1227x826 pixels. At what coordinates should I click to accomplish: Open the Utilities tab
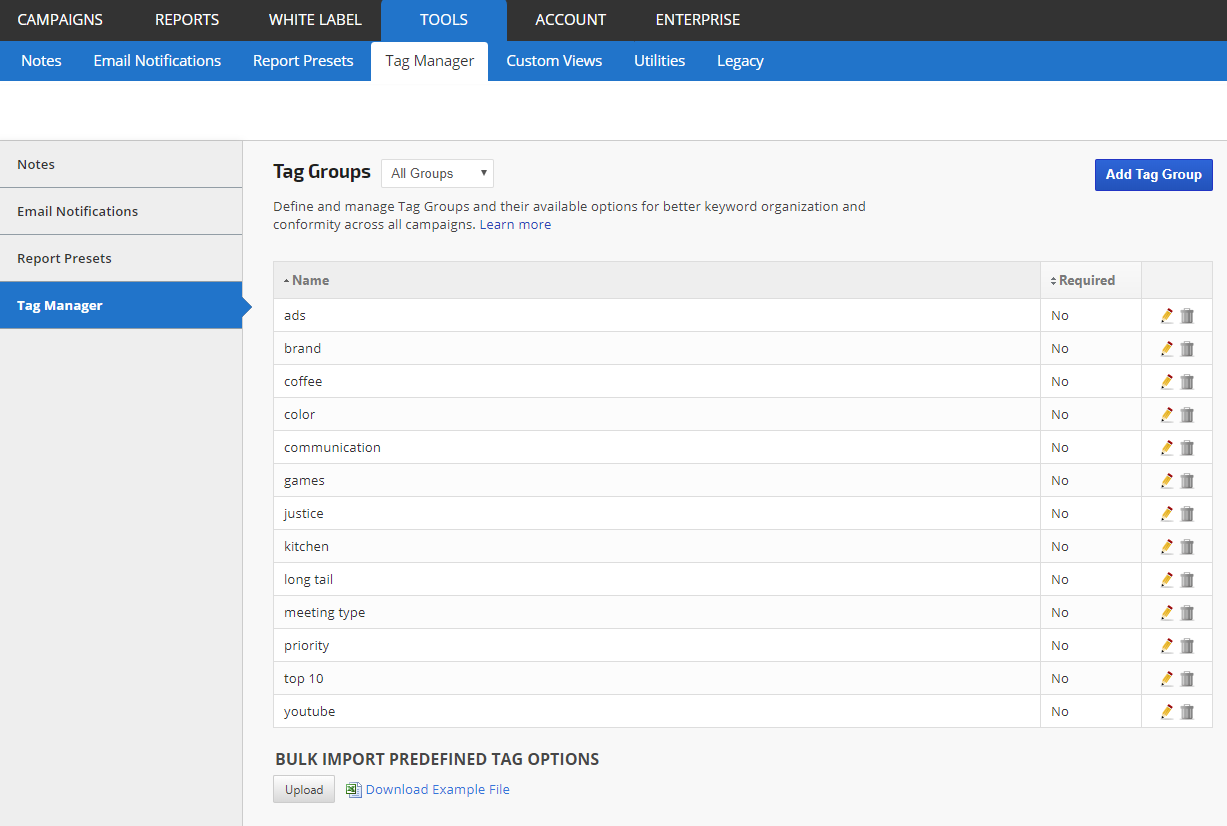(659, 61)
